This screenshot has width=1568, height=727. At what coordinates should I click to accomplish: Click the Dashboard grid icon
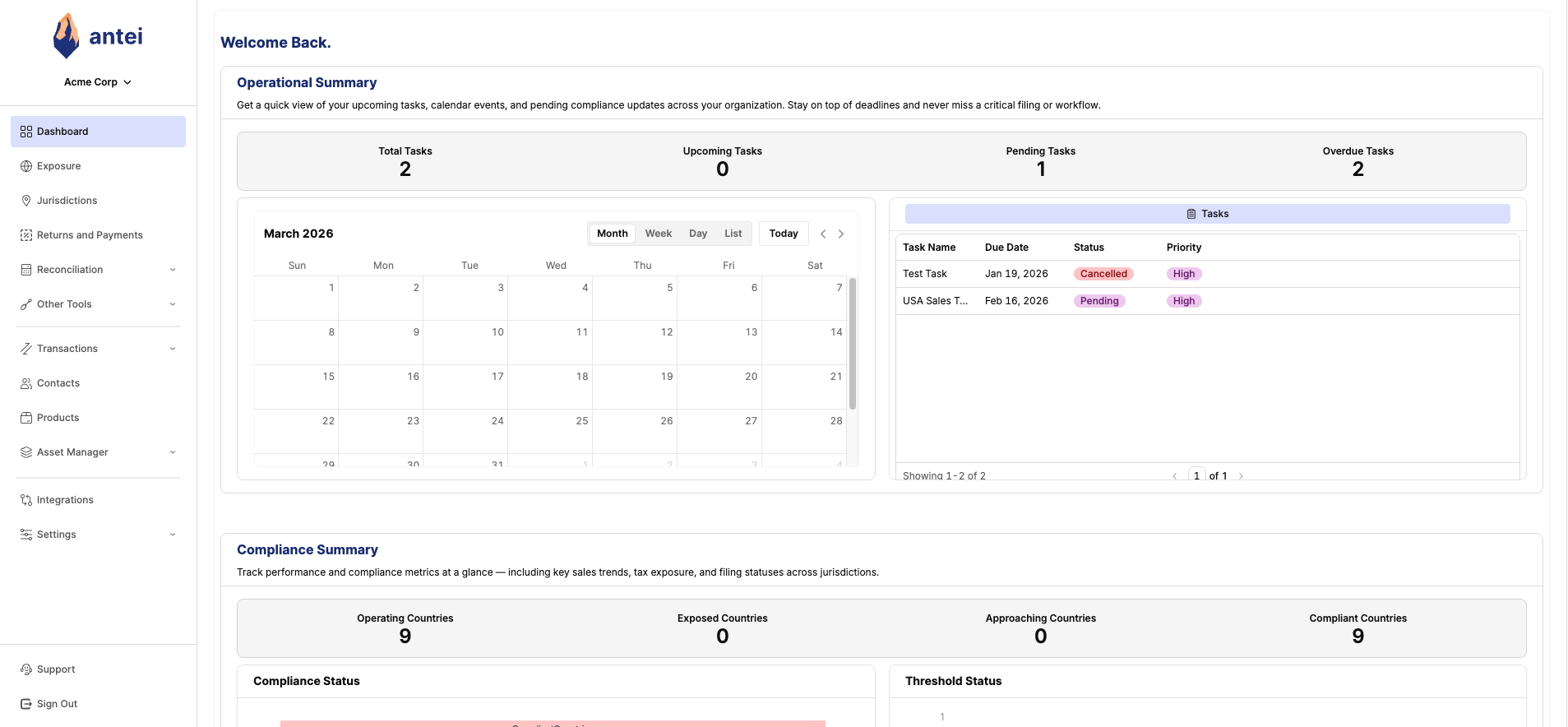[26, 132]
